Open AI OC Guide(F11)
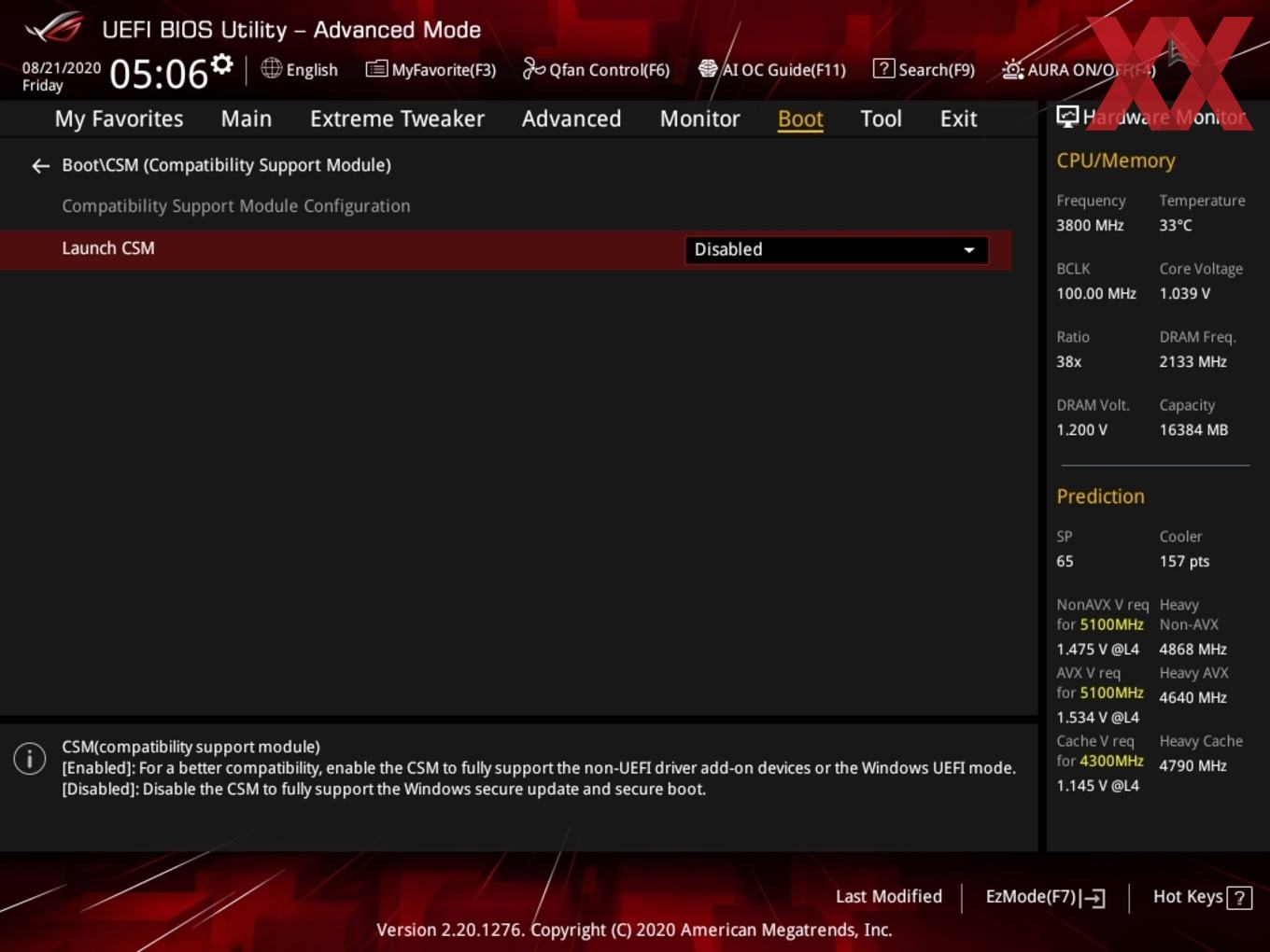 (x=772, y=69)
